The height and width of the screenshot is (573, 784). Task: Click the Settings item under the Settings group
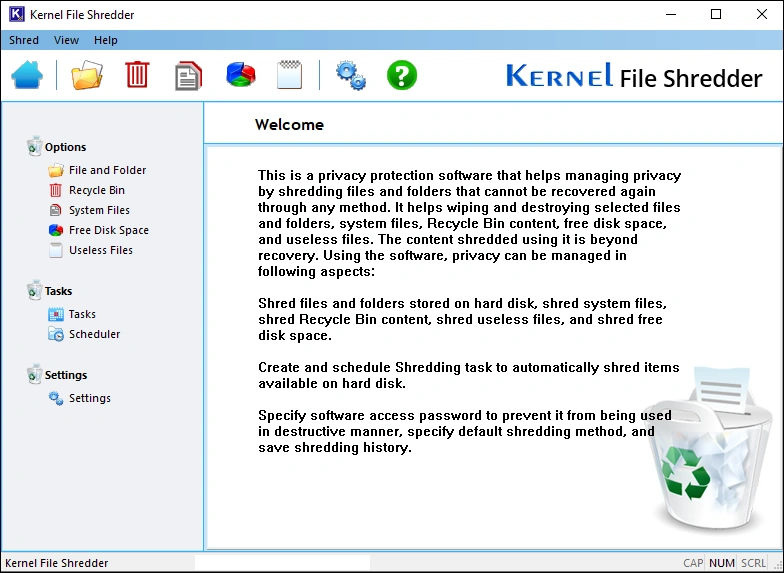click(89, 398)
